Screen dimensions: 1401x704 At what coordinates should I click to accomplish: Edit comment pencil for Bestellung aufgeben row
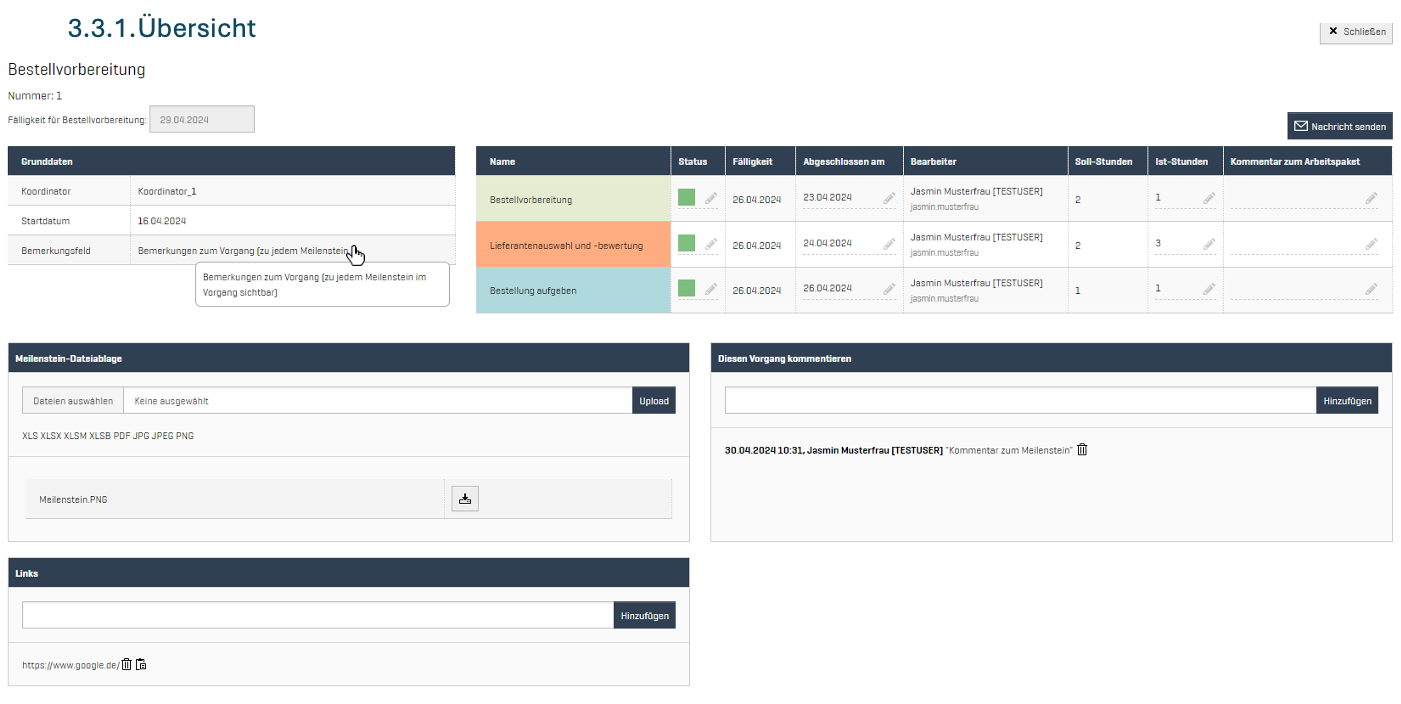(x=1371, y=289)
